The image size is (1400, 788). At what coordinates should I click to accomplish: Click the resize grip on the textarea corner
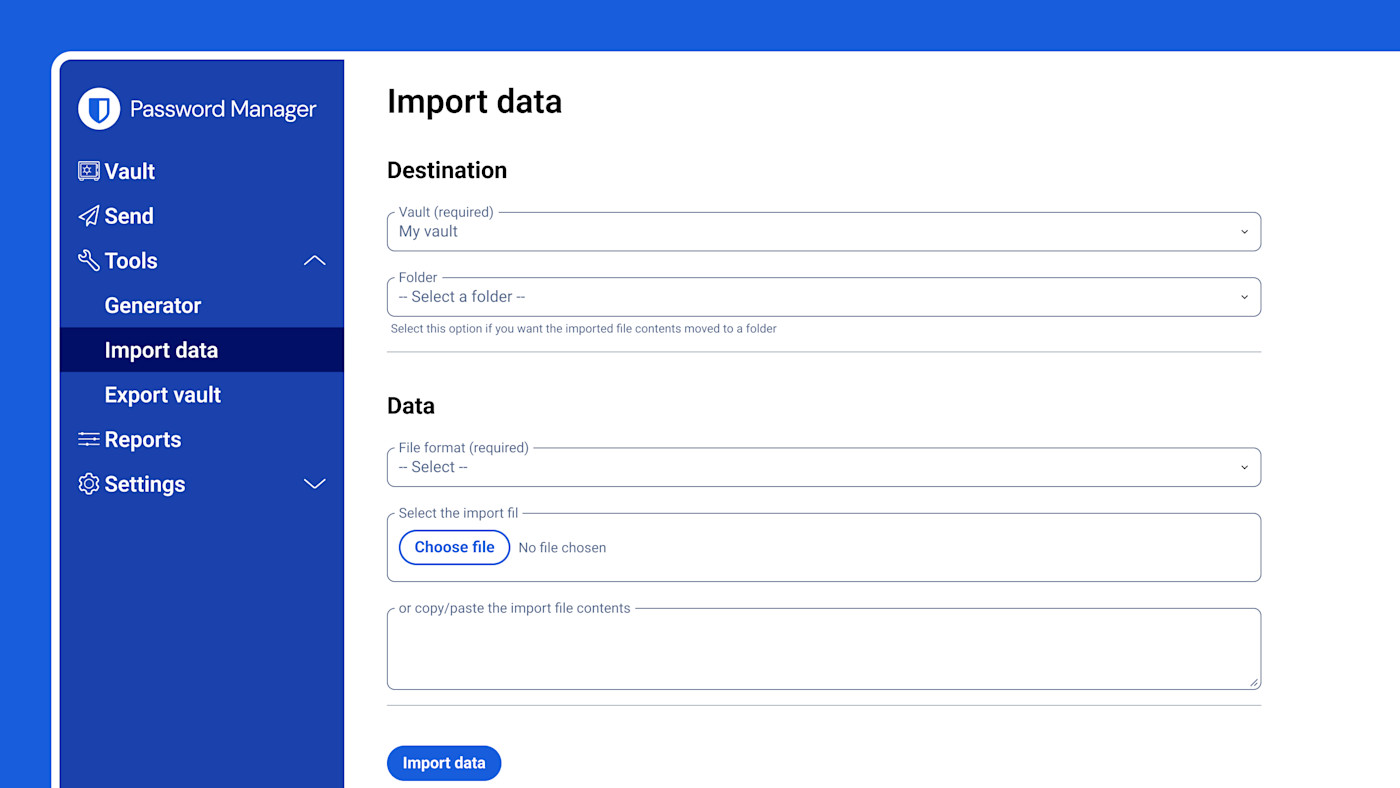pyautogui.click(x=1253, y=682)
